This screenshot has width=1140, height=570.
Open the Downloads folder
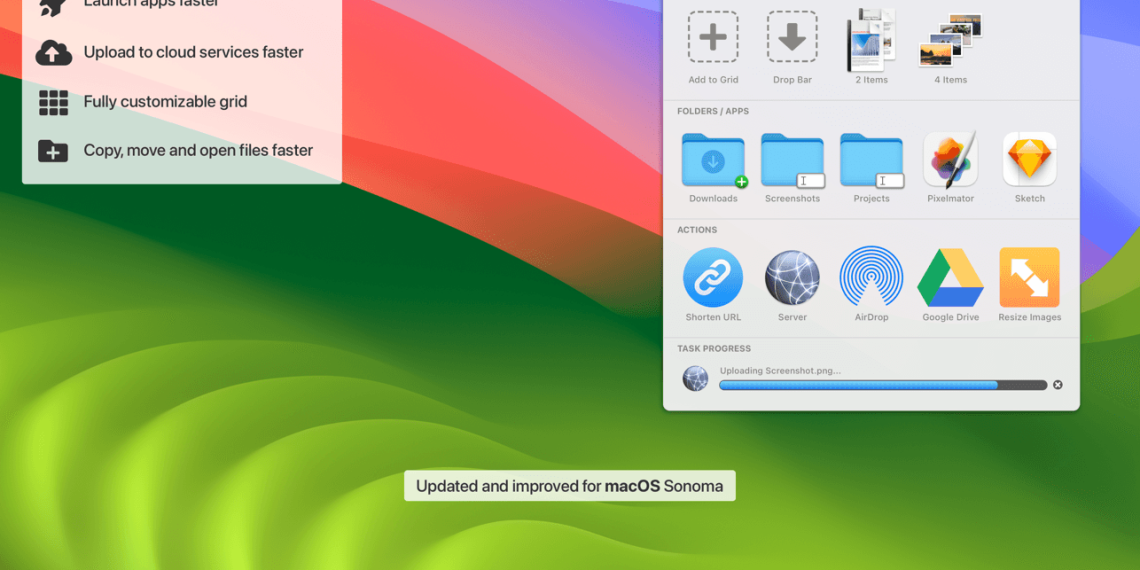pos(713,160)
